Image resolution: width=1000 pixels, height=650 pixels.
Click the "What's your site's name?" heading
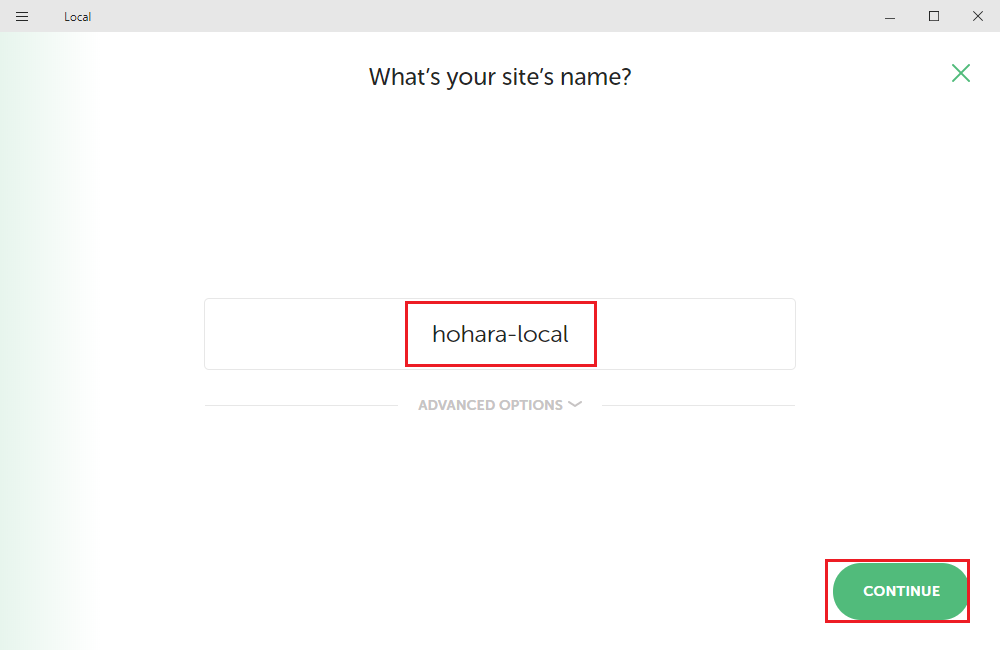coord(500,77)
